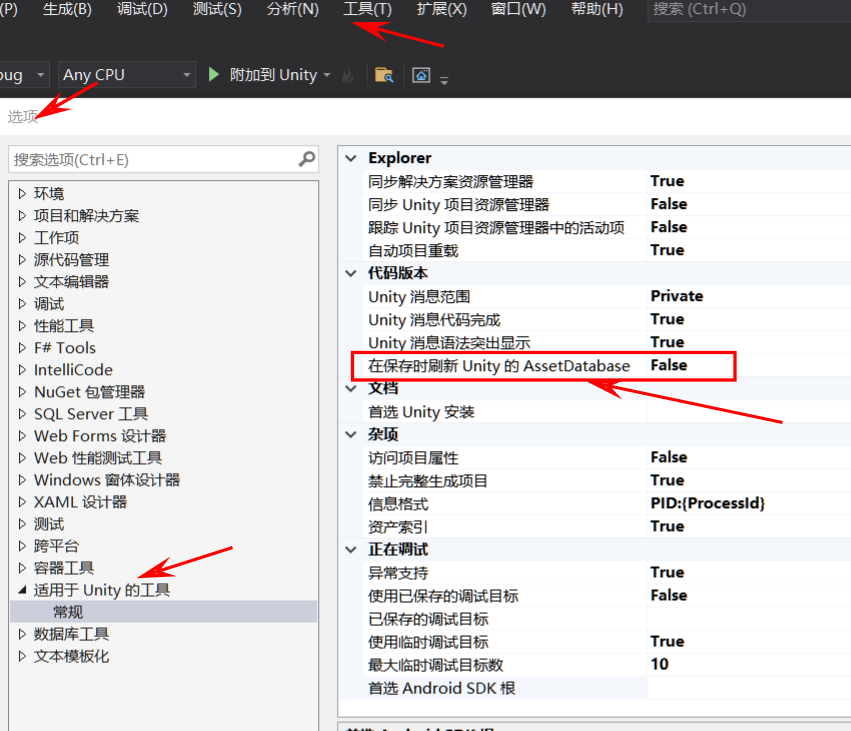Image resolution: width=851 pixels, height=731 pixels.
Task: Expand the 调试 tree node
Action: 22,303
